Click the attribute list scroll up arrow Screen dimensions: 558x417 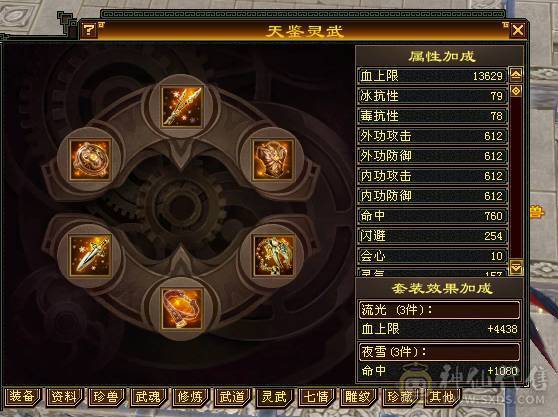tap(516, 74)
